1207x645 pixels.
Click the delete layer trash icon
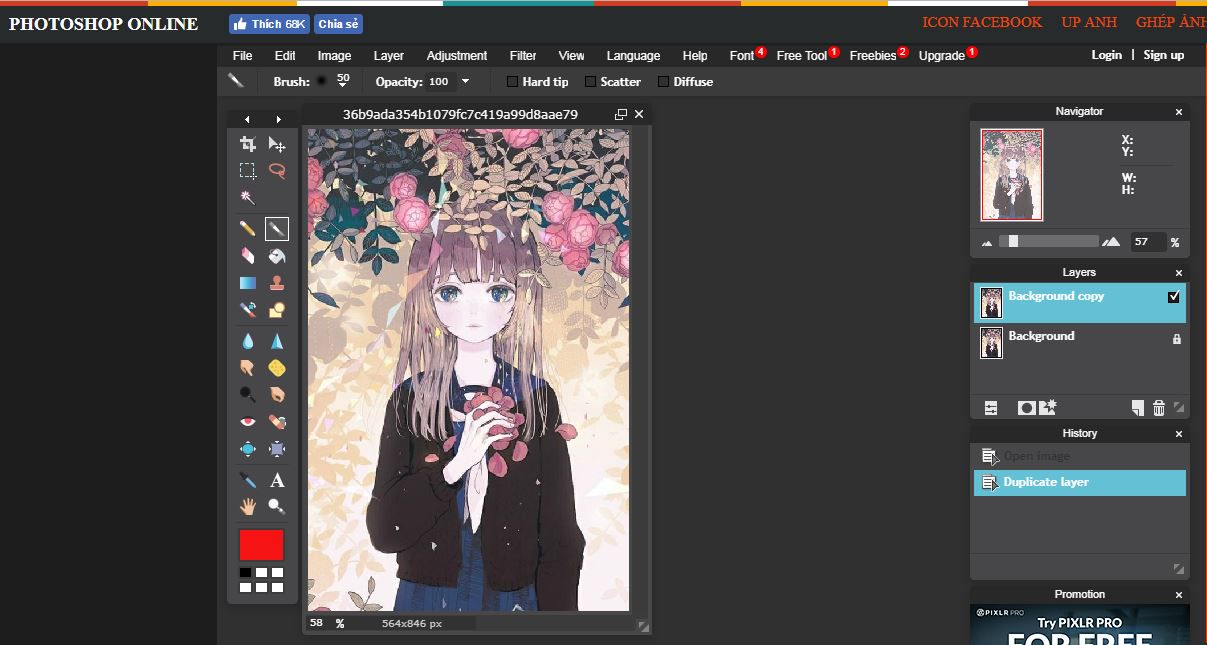[1159, 408]
